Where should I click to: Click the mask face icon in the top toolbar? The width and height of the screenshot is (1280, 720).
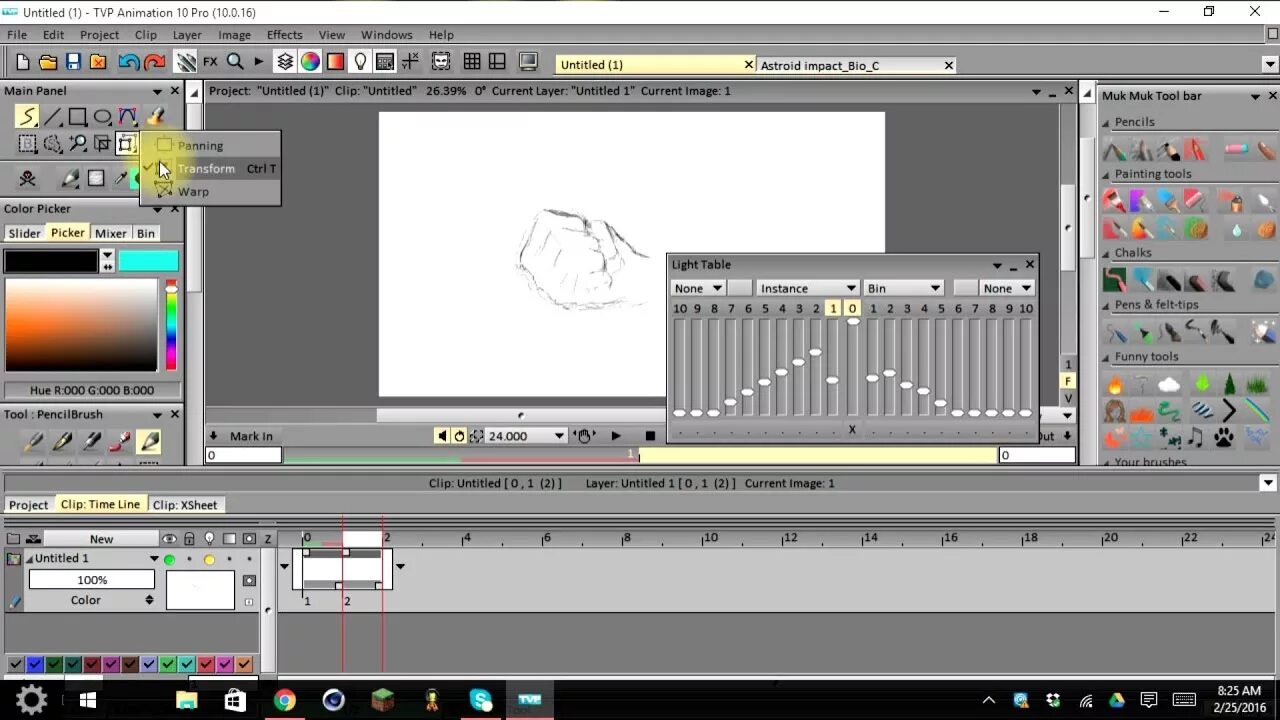point(441,62)
